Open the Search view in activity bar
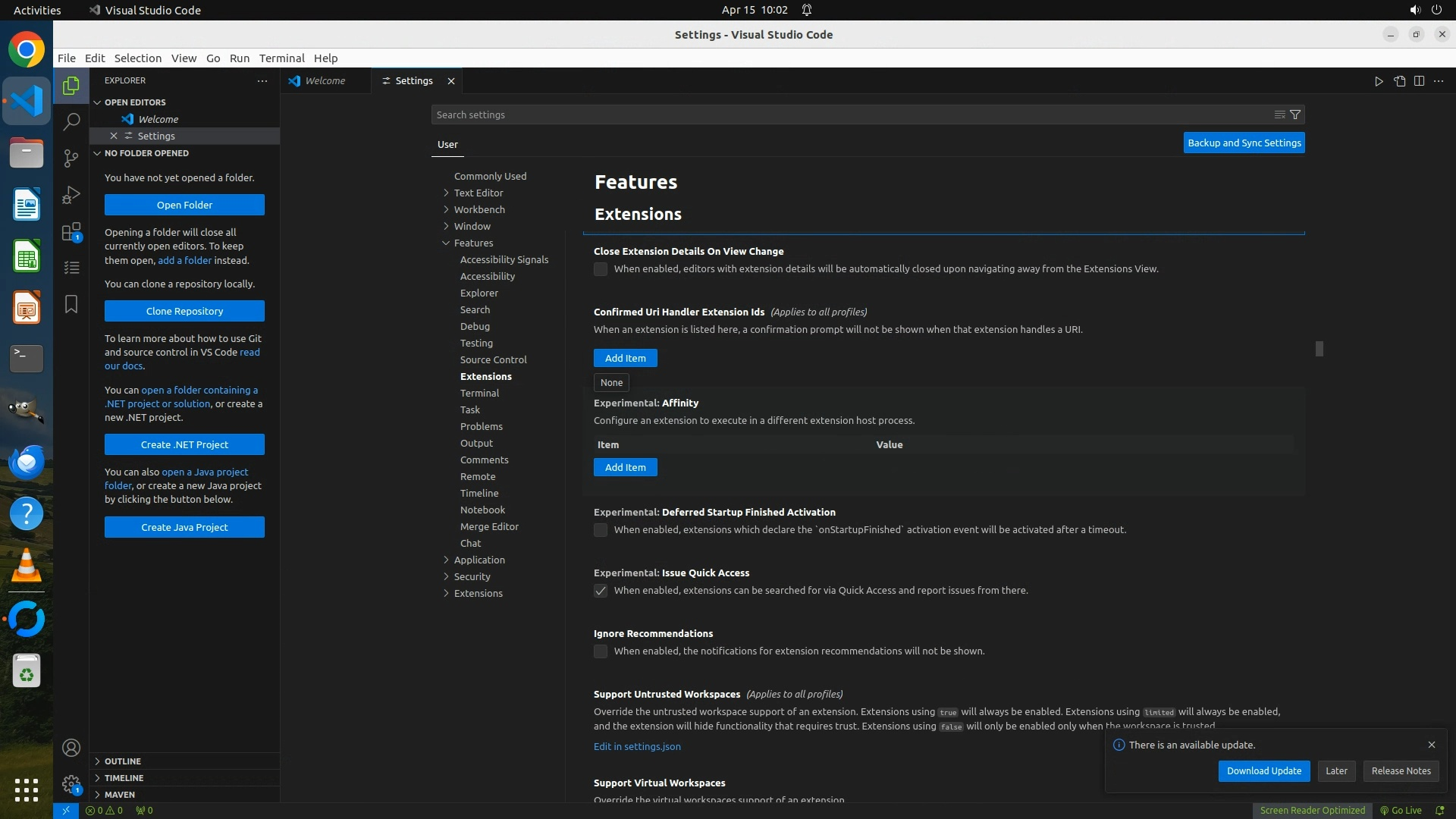1456x819 pixels. [71, 121]
